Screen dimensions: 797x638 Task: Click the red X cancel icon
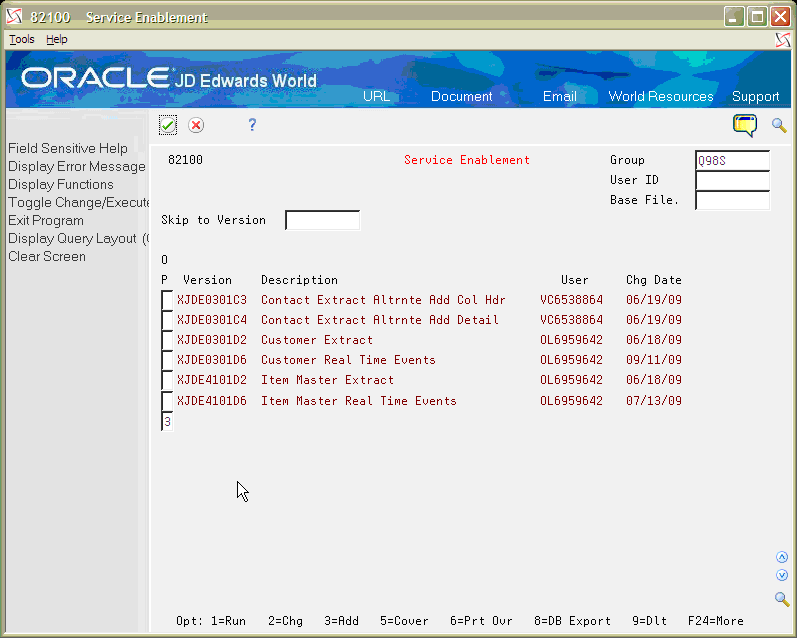click(x=196, y=125)
